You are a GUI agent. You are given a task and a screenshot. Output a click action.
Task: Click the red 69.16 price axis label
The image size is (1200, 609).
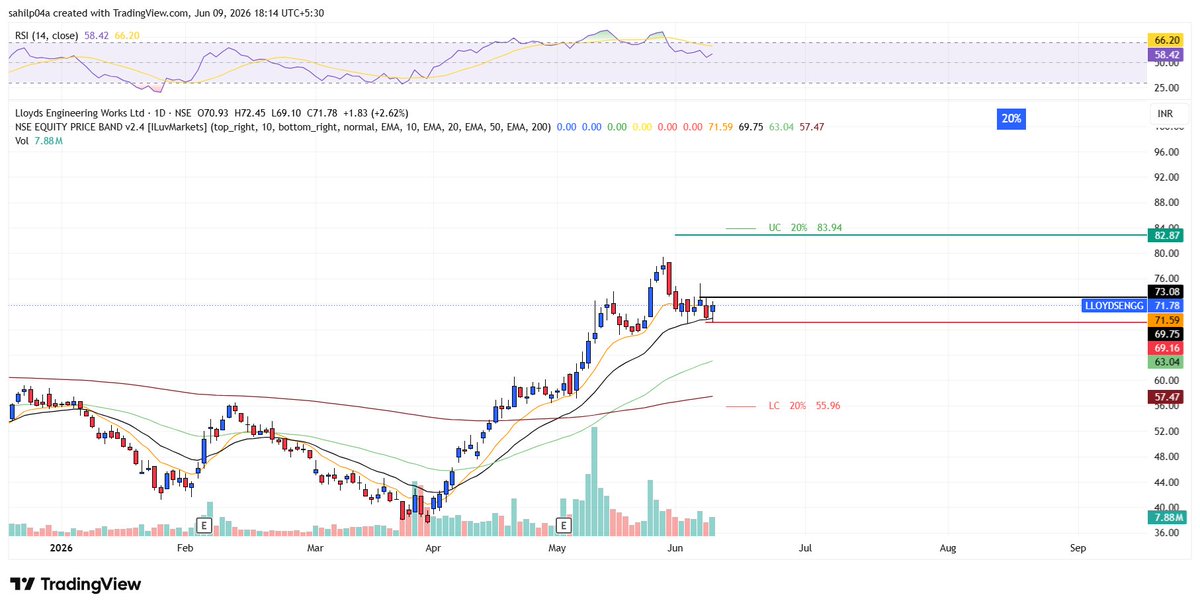point(1167,348)
